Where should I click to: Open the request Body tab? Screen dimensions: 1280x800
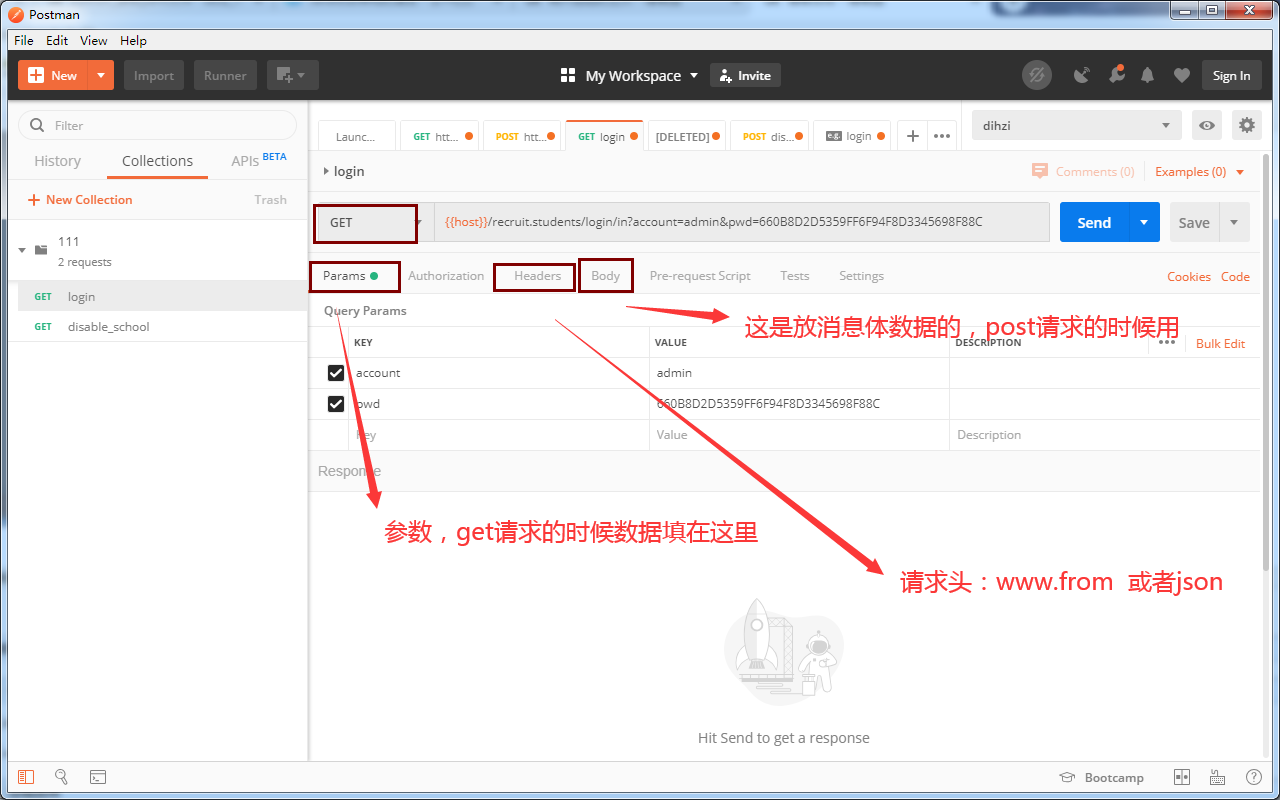coord(606,276)
